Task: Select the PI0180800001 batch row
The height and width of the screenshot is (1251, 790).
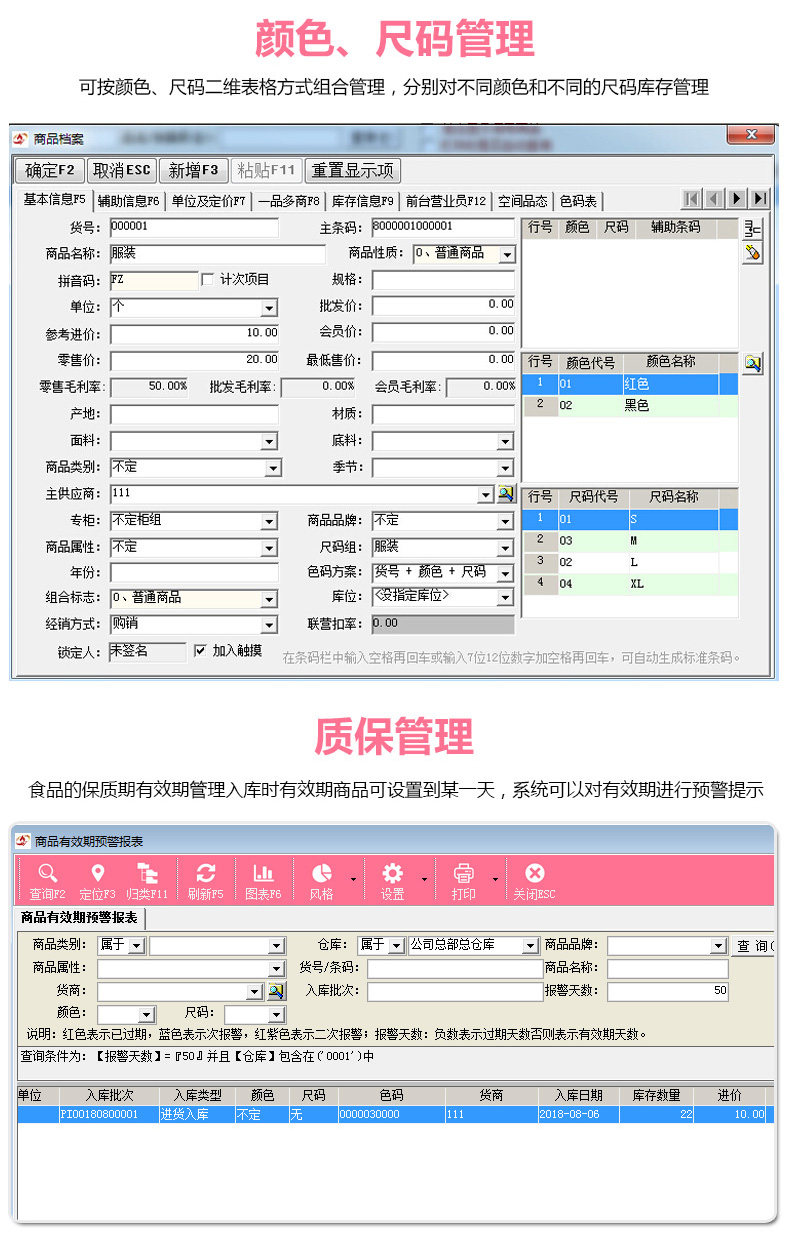Action: tap(395, 1114)
